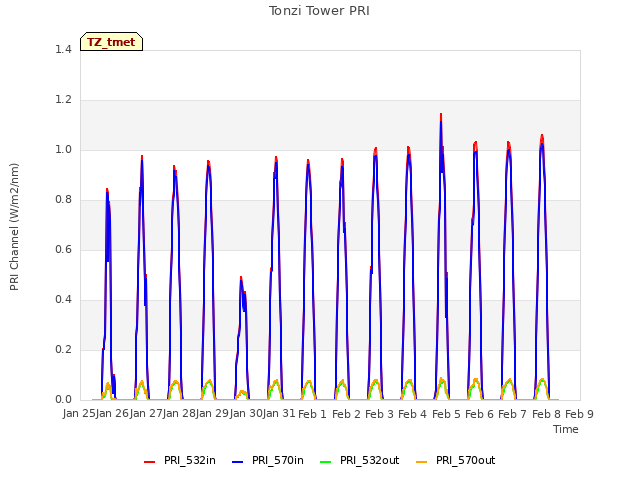Click the Feb 7 x-axis label
Image resolution: width=640 pixels, height=480 pixels.
513,414
